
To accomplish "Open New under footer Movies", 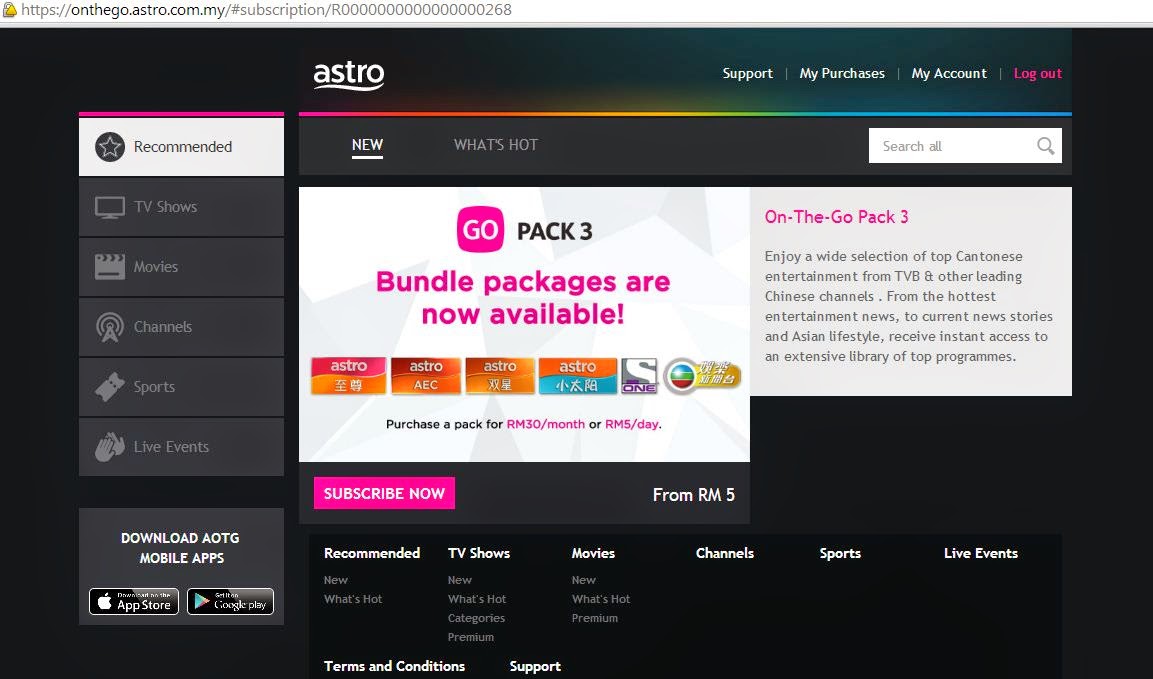I will click(584, 580).
